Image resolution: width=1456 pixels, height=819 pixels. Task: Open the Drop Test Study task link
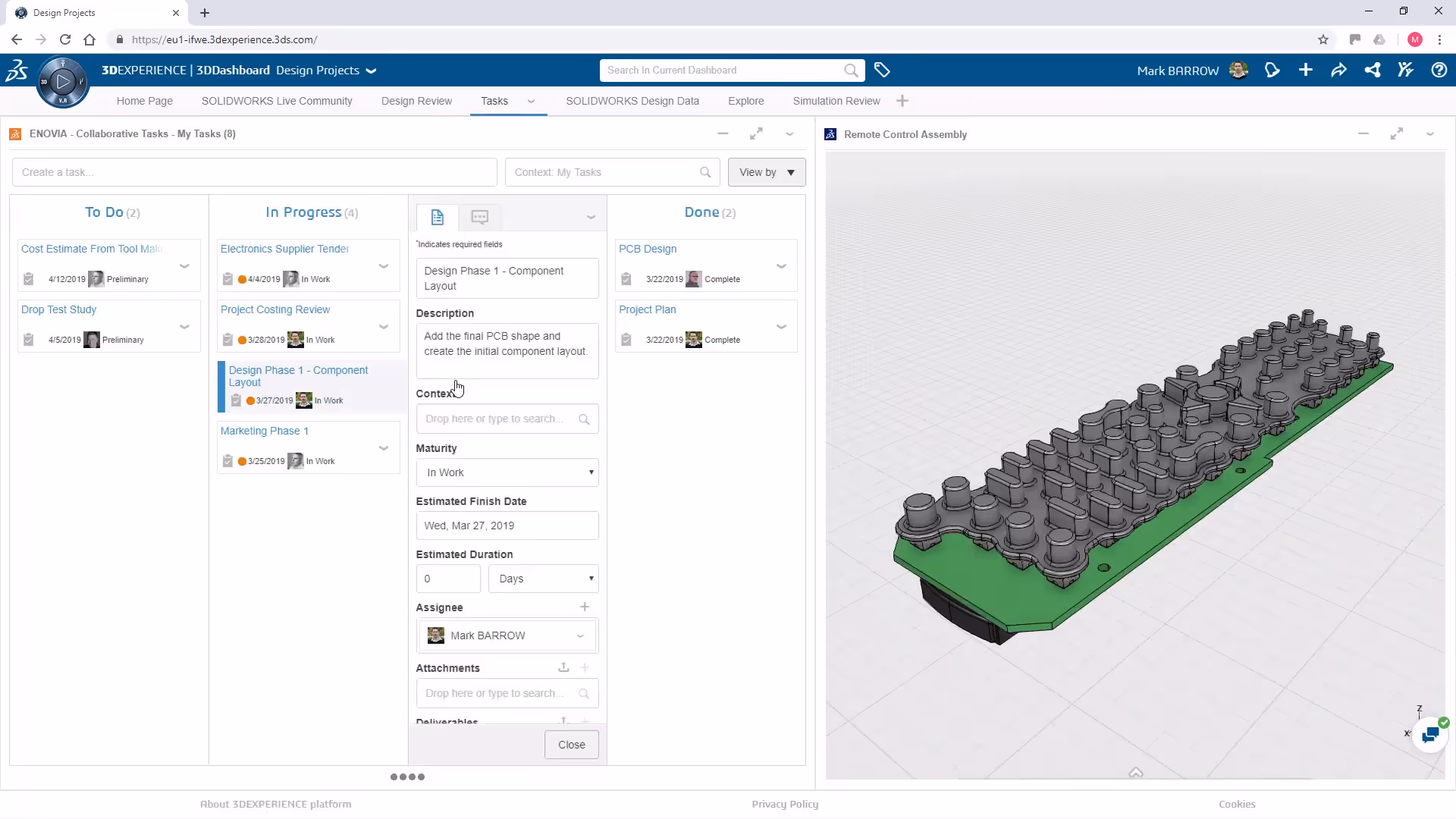[x=58, y=309]
